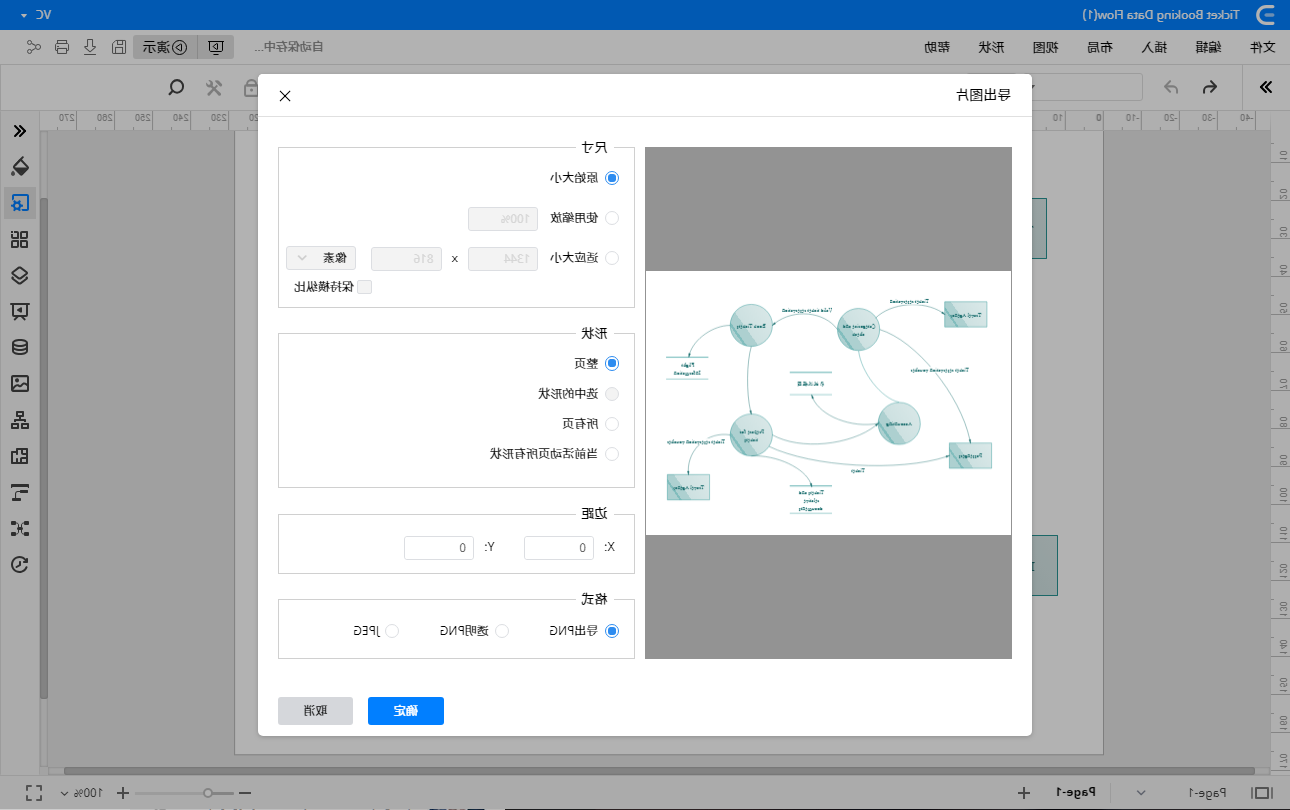Screen dimensions: 1290x810
Task: Open the database data panel icon
Action: [19, 347]
